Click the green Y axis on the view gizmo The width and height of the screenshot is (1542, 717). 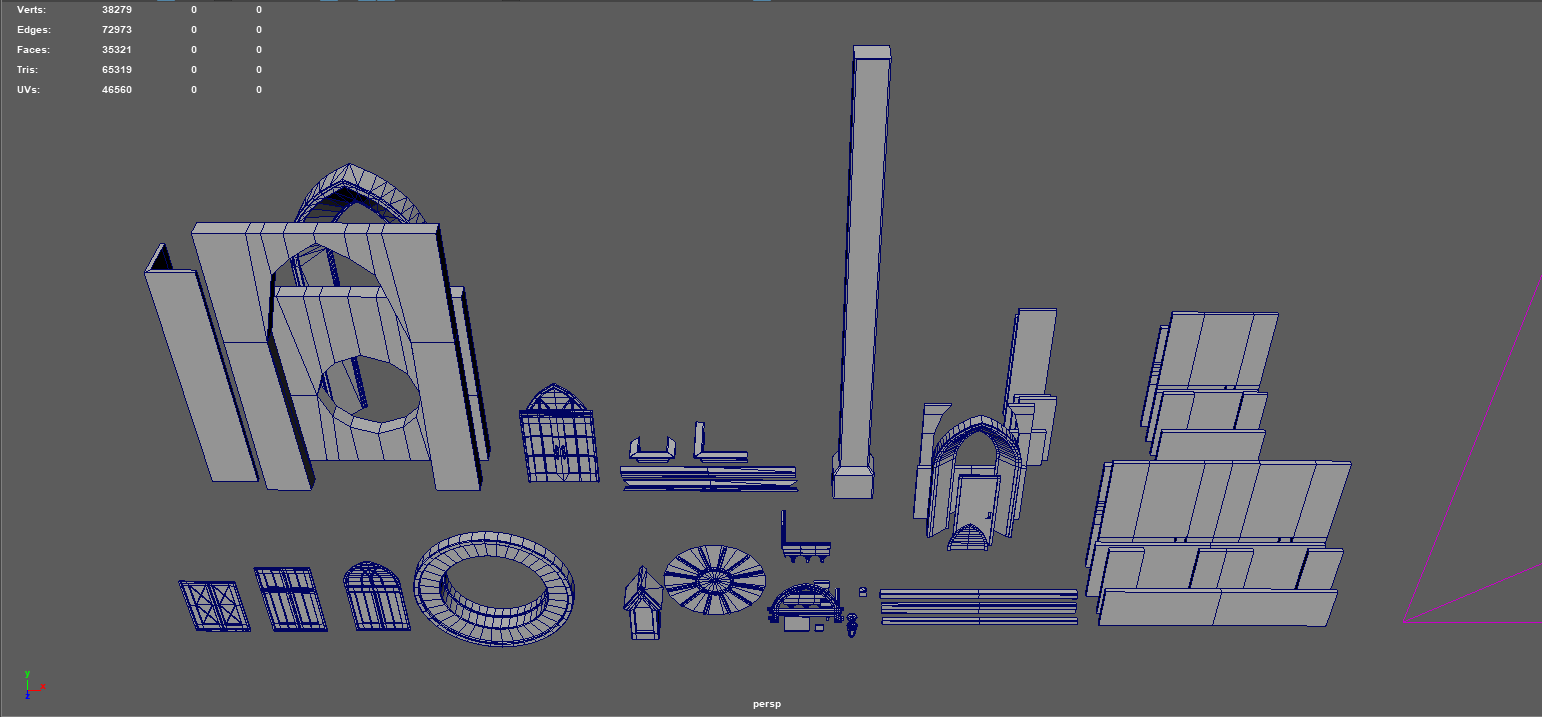click(27, 674)
